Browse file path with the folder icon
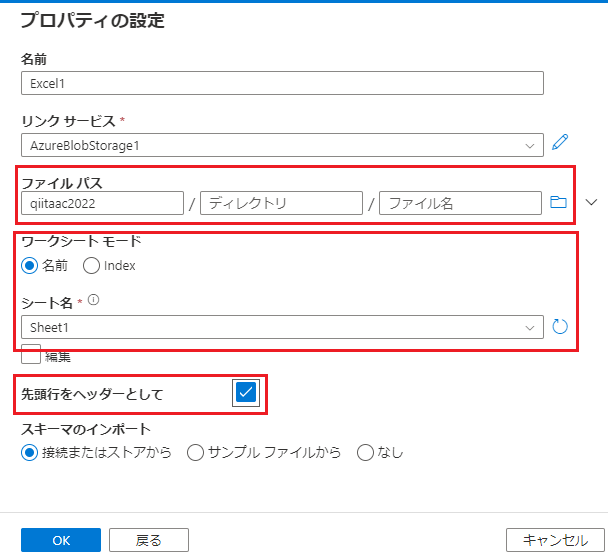This screenshot has height=557, width=608. click(x=558, y=202)
